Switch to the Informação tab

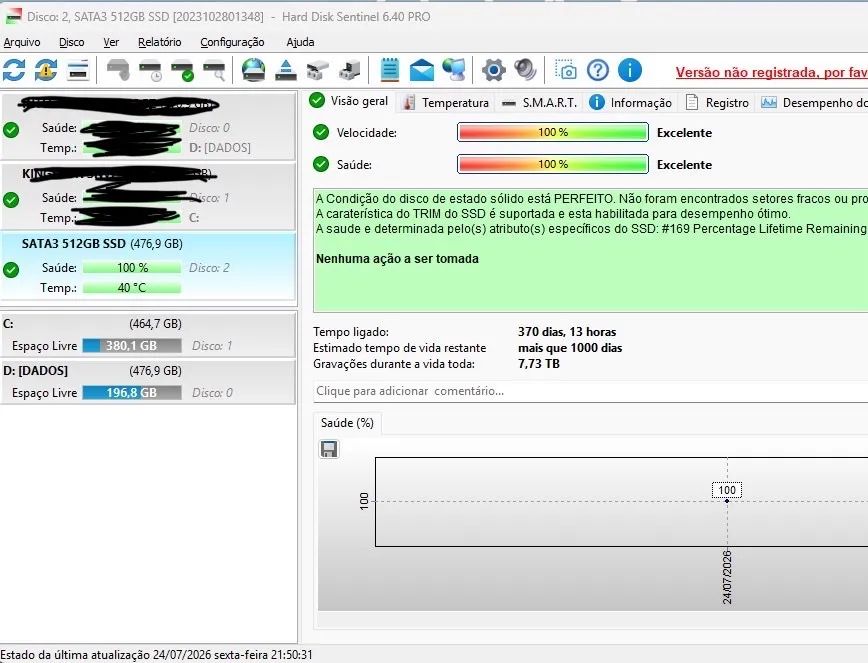point(631,103)
